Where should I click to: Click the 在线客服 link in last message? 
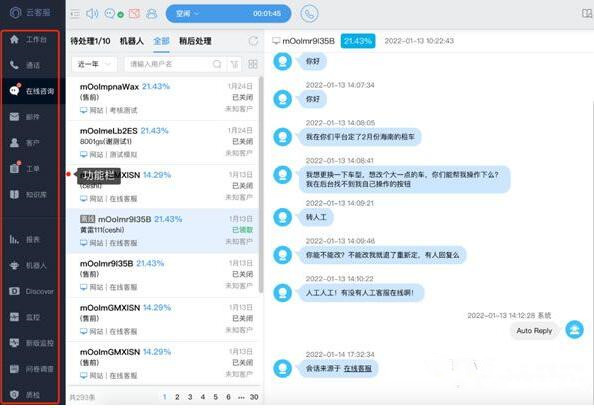coord(358,368)
